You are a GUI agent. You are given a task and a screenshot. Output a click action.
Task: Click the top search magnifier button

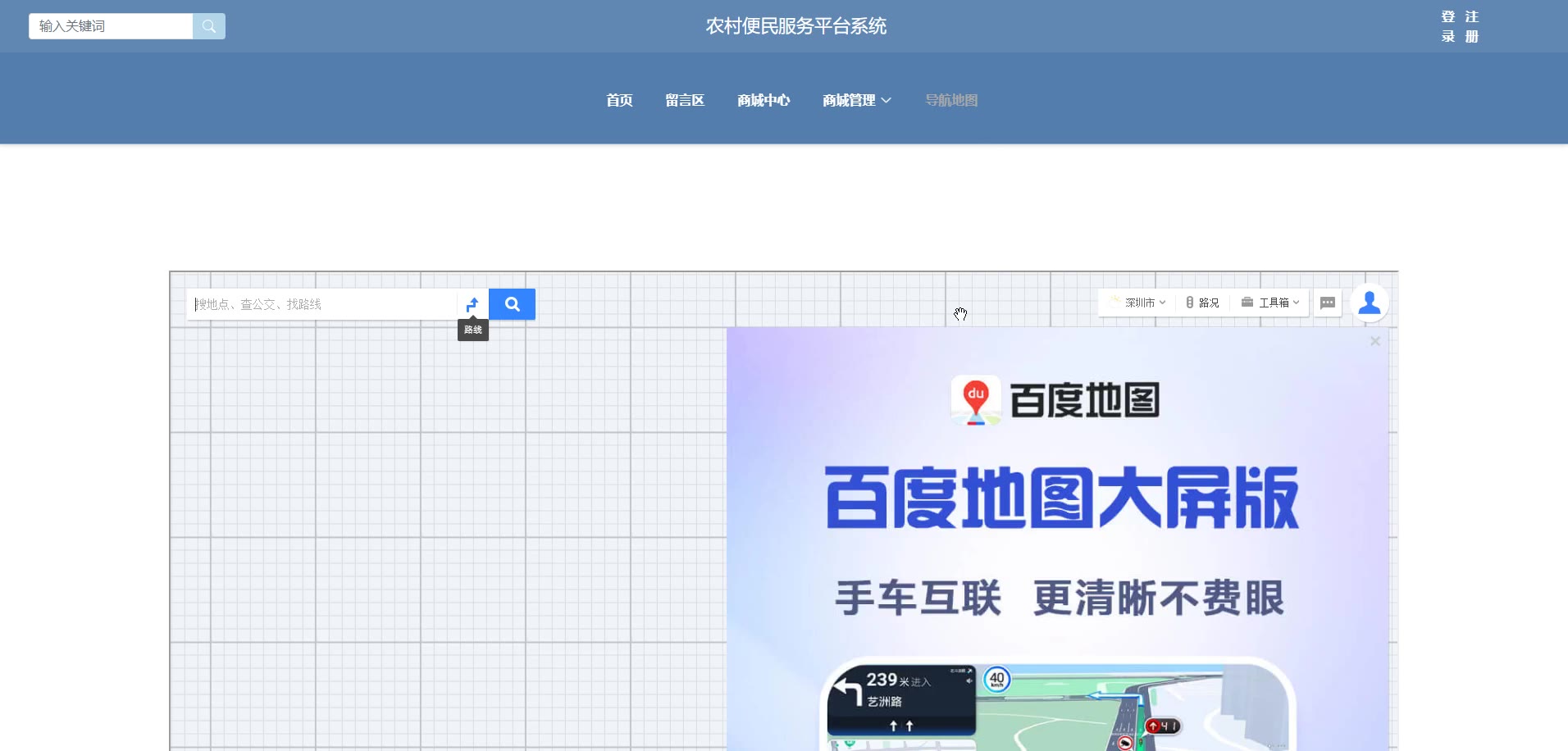click(x=209, y=26)
